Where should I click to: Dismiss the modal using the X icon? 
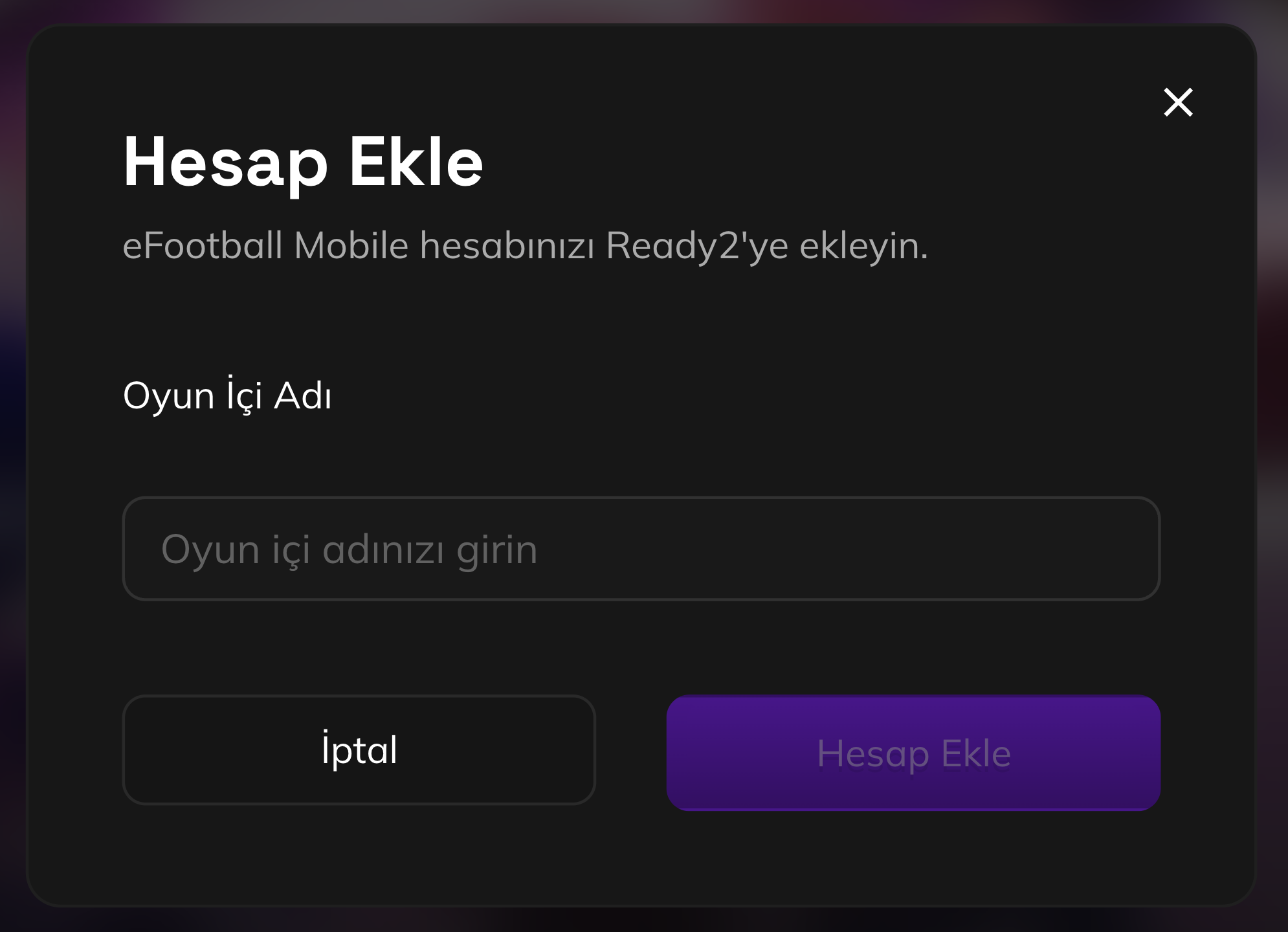pyautogui.click(x=1178, y=102)
